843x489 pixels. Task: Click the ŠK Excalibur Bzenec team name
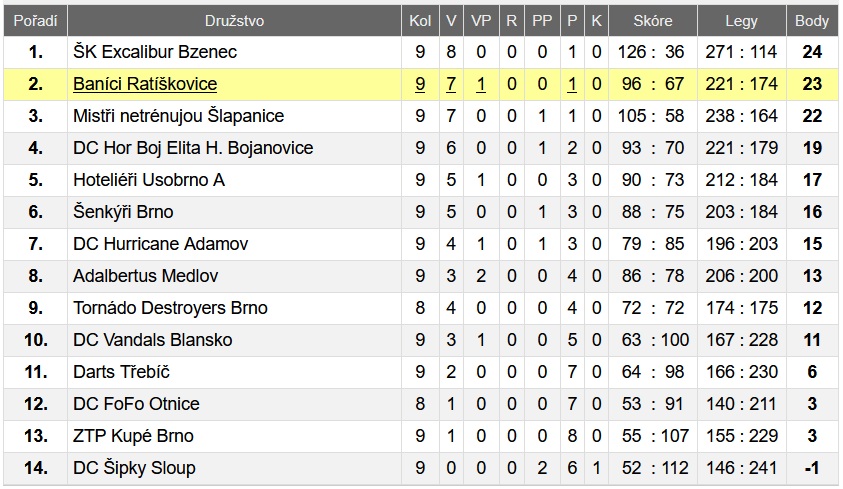coord(155,52)
